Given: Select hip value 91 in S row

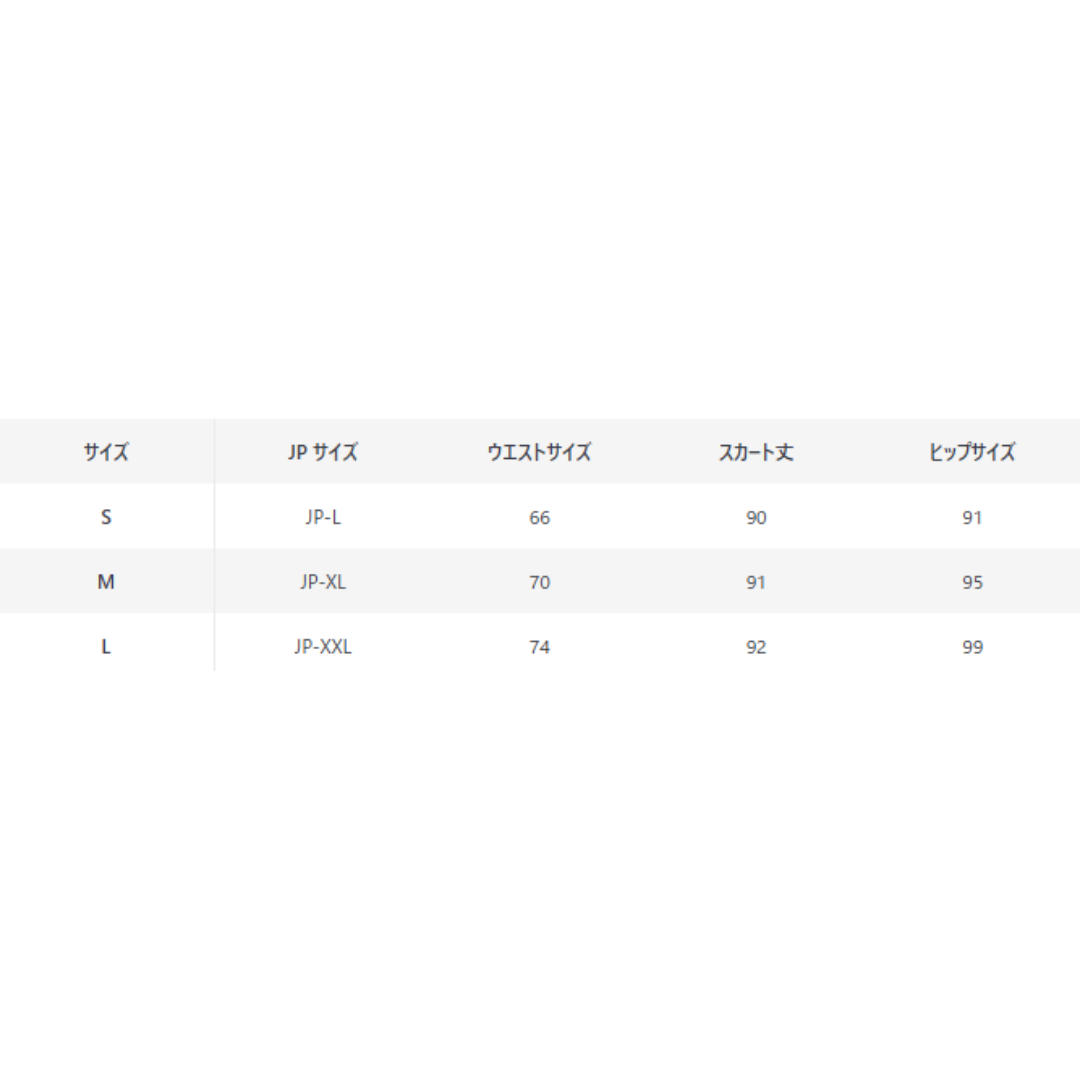Looking at the screenshot, I should (x=972, y=517).
